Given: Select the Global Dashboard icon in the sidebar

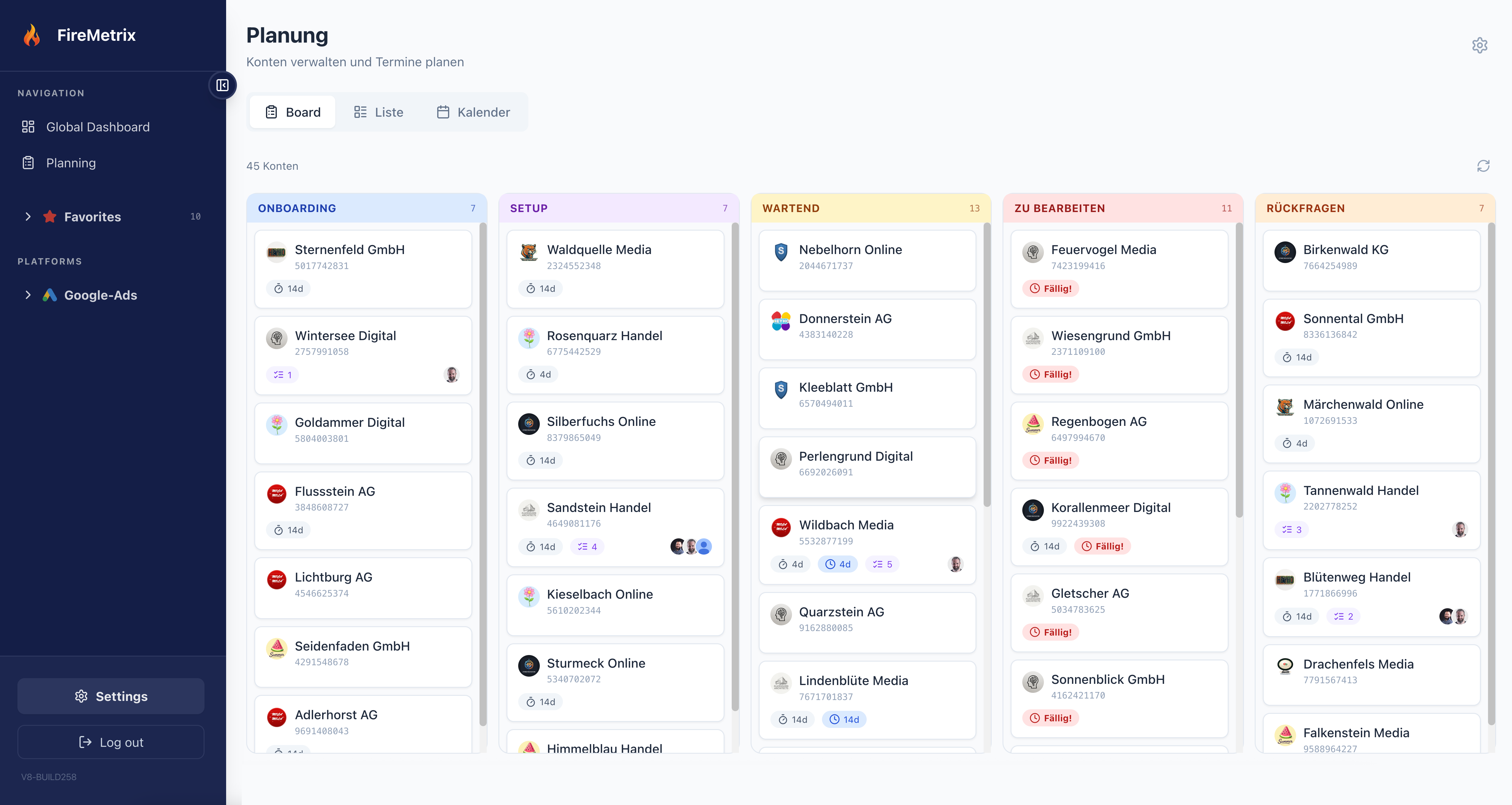Looking at the screenshot, I should (28, 127).
